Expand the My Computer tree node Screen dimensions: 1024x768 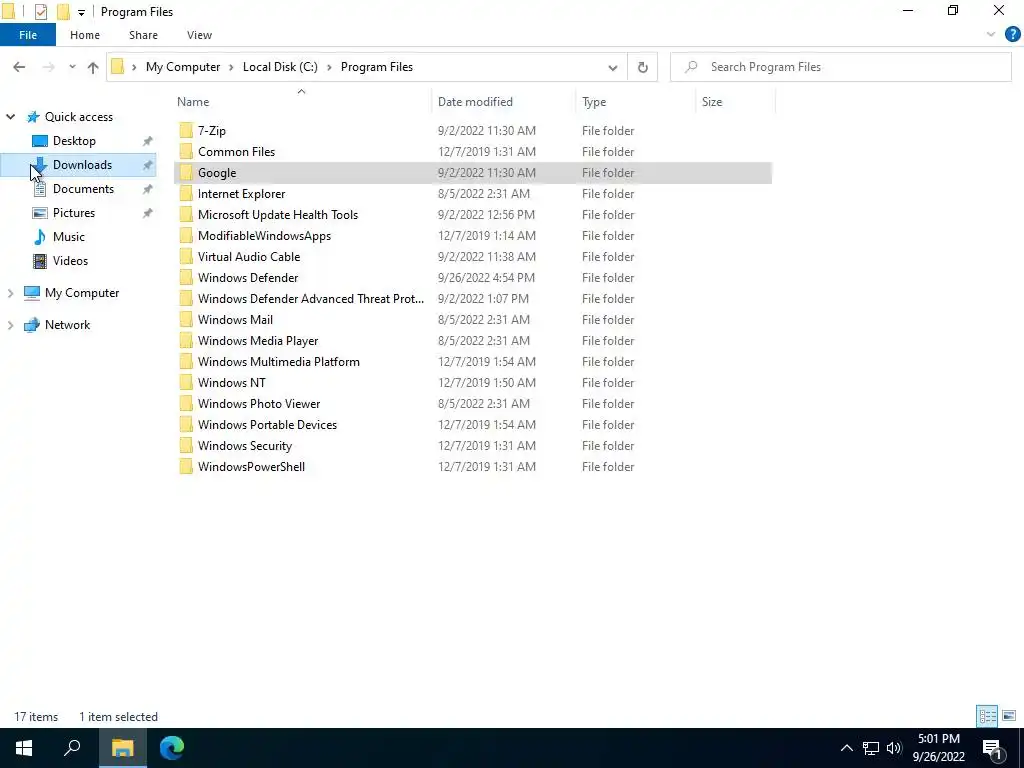coord(10,293)
